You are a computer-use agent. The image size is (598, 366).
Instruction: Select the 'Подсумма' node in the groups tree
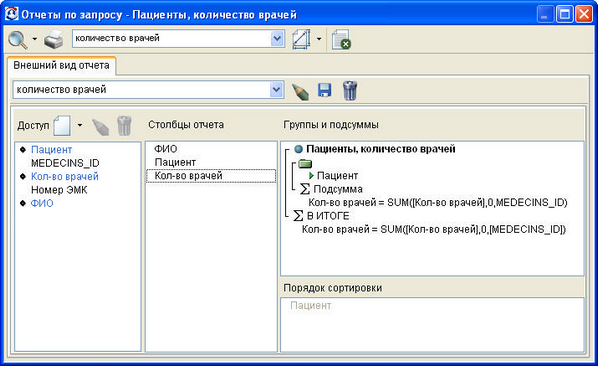coord(338,189)
